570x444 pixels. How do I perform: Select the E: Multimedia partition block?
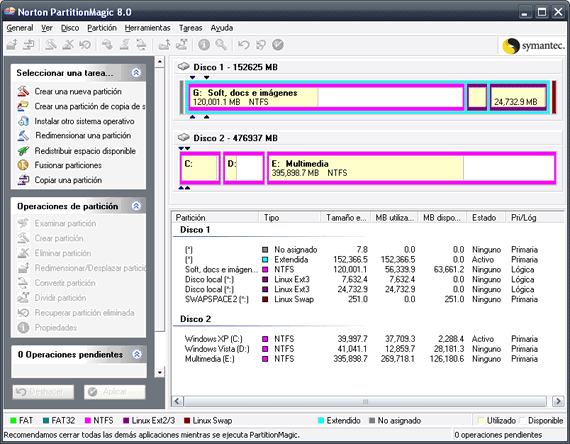tap(412, 168)
